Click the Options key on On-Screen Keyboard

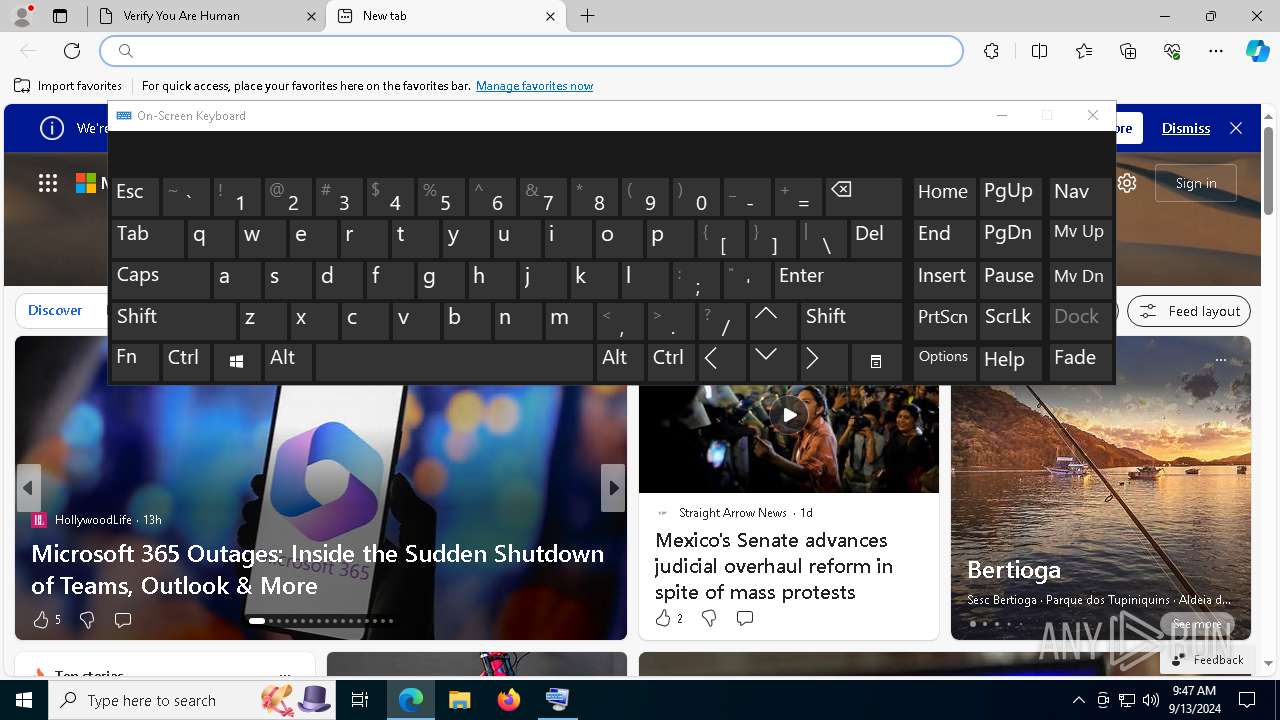(944, 362)
